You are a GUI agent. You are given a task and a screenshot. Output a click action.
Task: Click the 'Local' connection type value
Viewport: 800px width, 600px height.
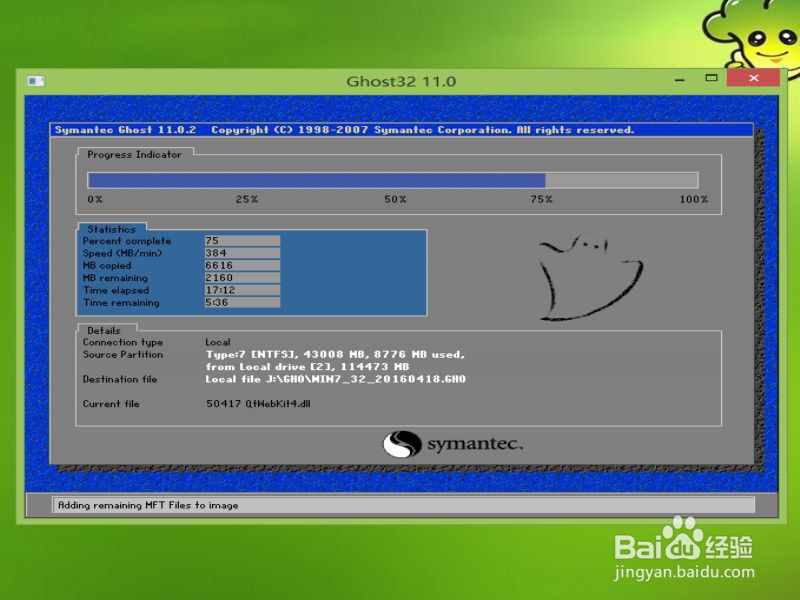(x=218, y=342)
